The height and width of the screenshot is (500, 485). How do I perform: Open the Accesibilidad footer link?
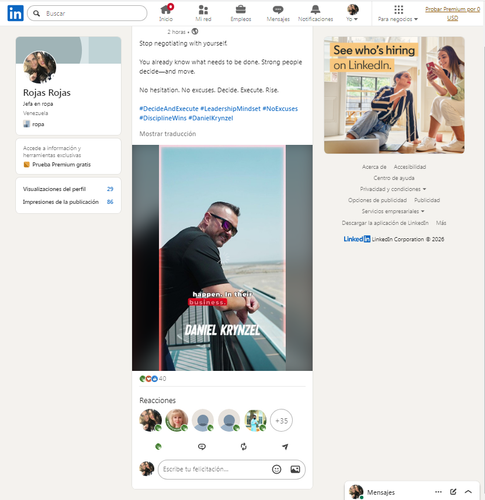[410, 167]
